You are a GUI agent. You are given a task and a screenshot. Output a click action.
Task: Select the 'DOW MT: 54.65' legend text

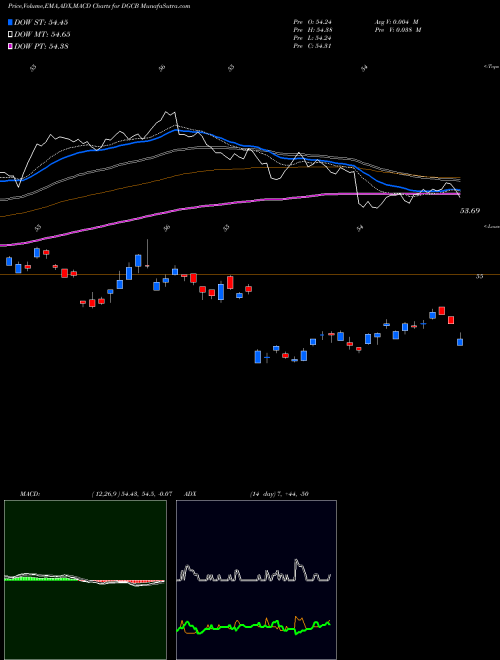42,35
